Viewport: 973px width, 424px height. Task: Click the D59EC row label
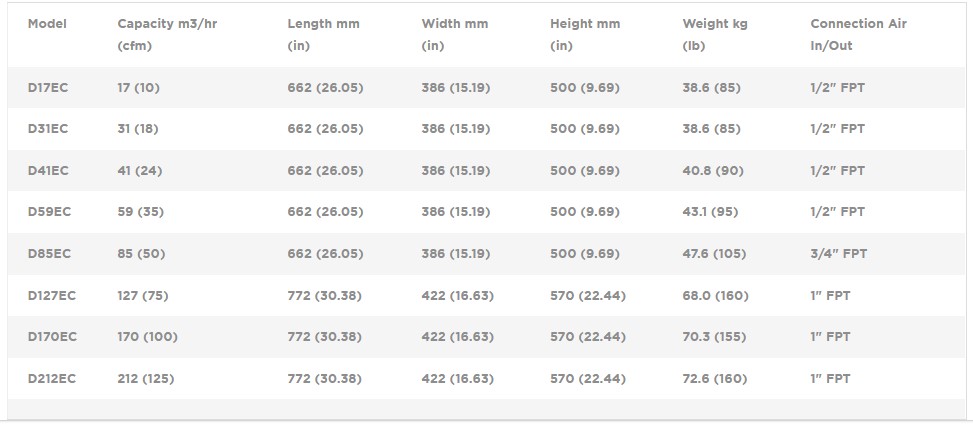point(49,212)
